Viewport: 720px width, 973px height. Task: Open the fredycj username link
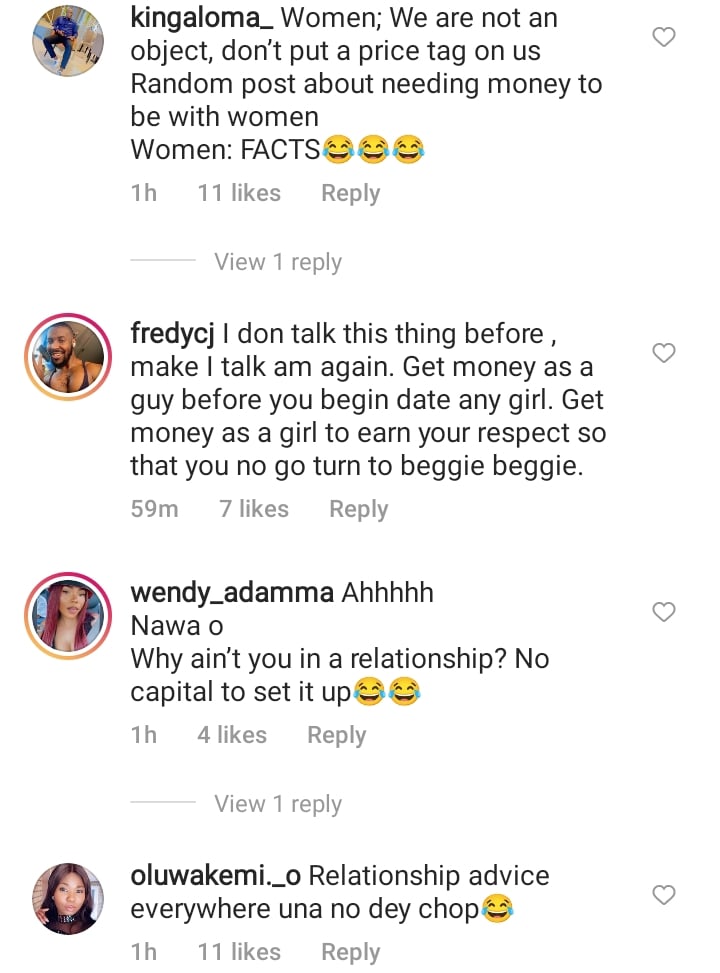pyautogui.click(x=173, y=334)
